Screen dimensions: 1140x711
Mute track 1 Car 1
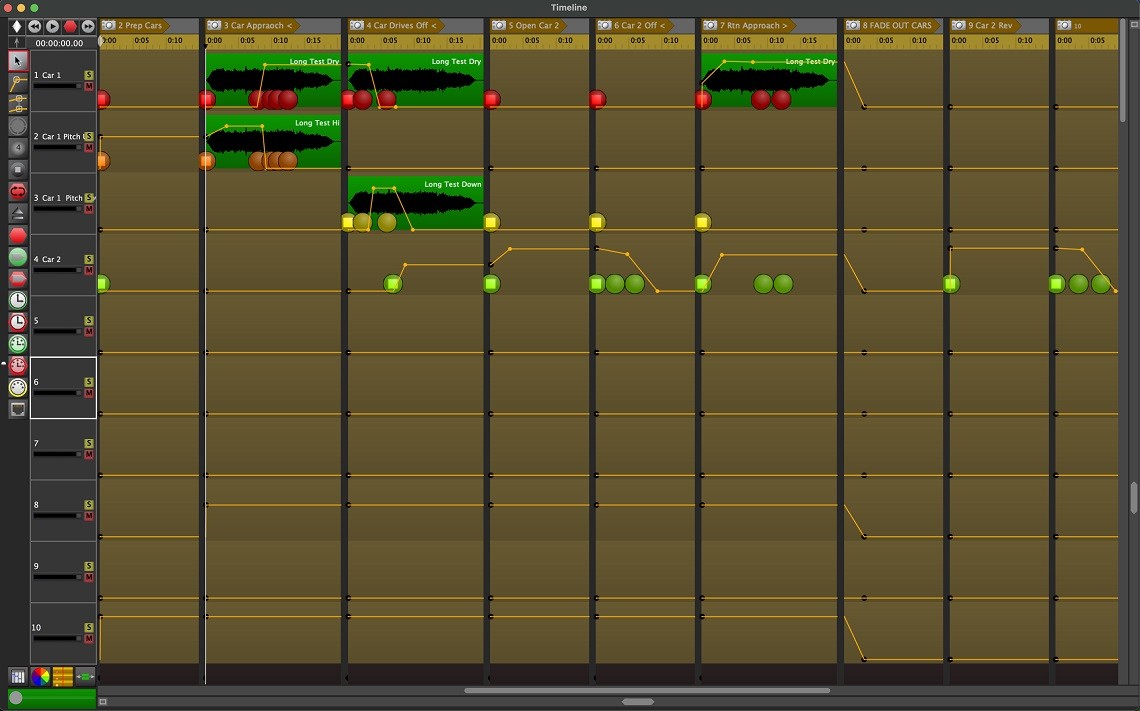89,86
